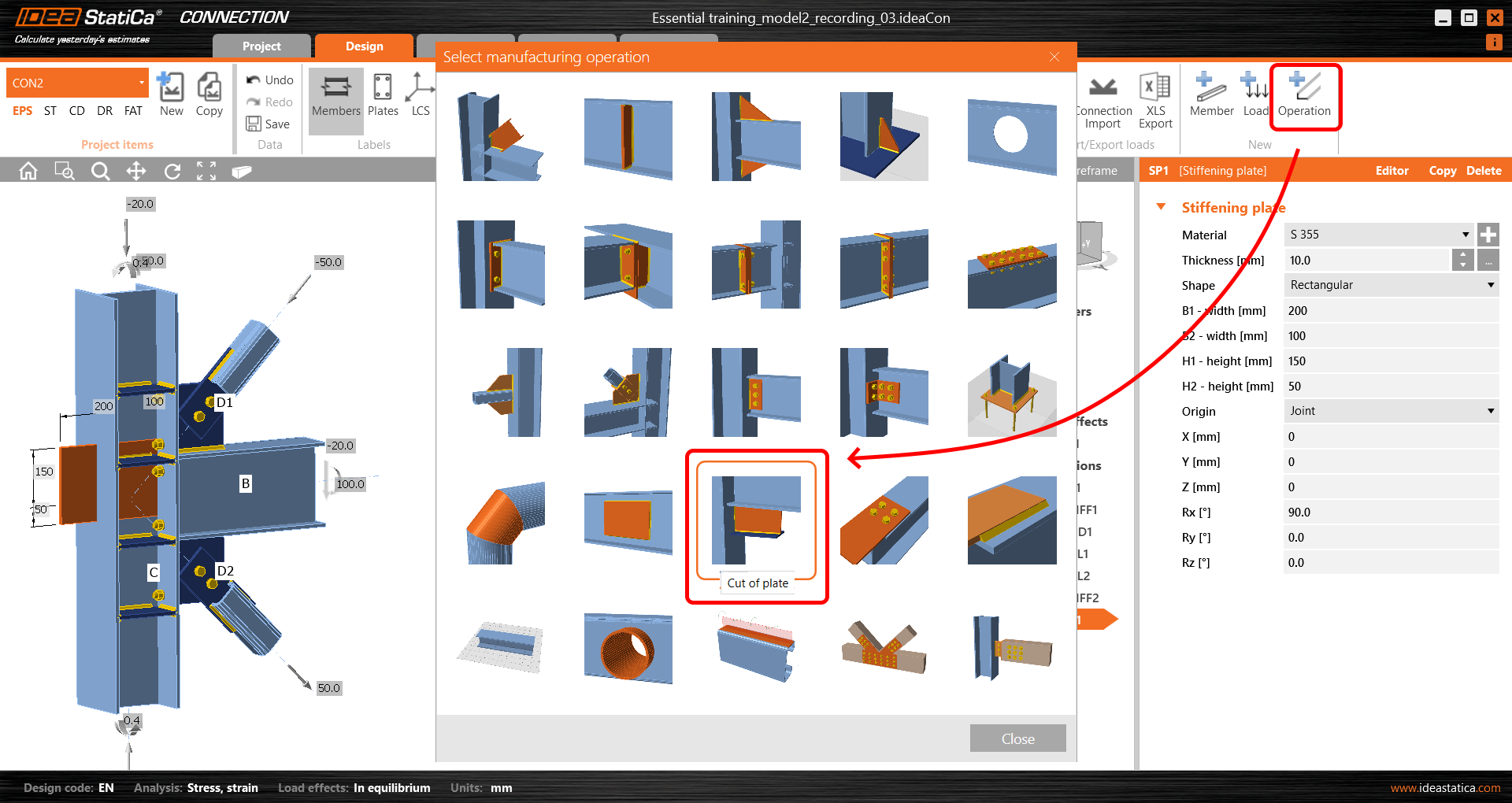Close the Select manufacturing operation dialog
Screen dimensions: 1512x803
(x=1054, y=57)
